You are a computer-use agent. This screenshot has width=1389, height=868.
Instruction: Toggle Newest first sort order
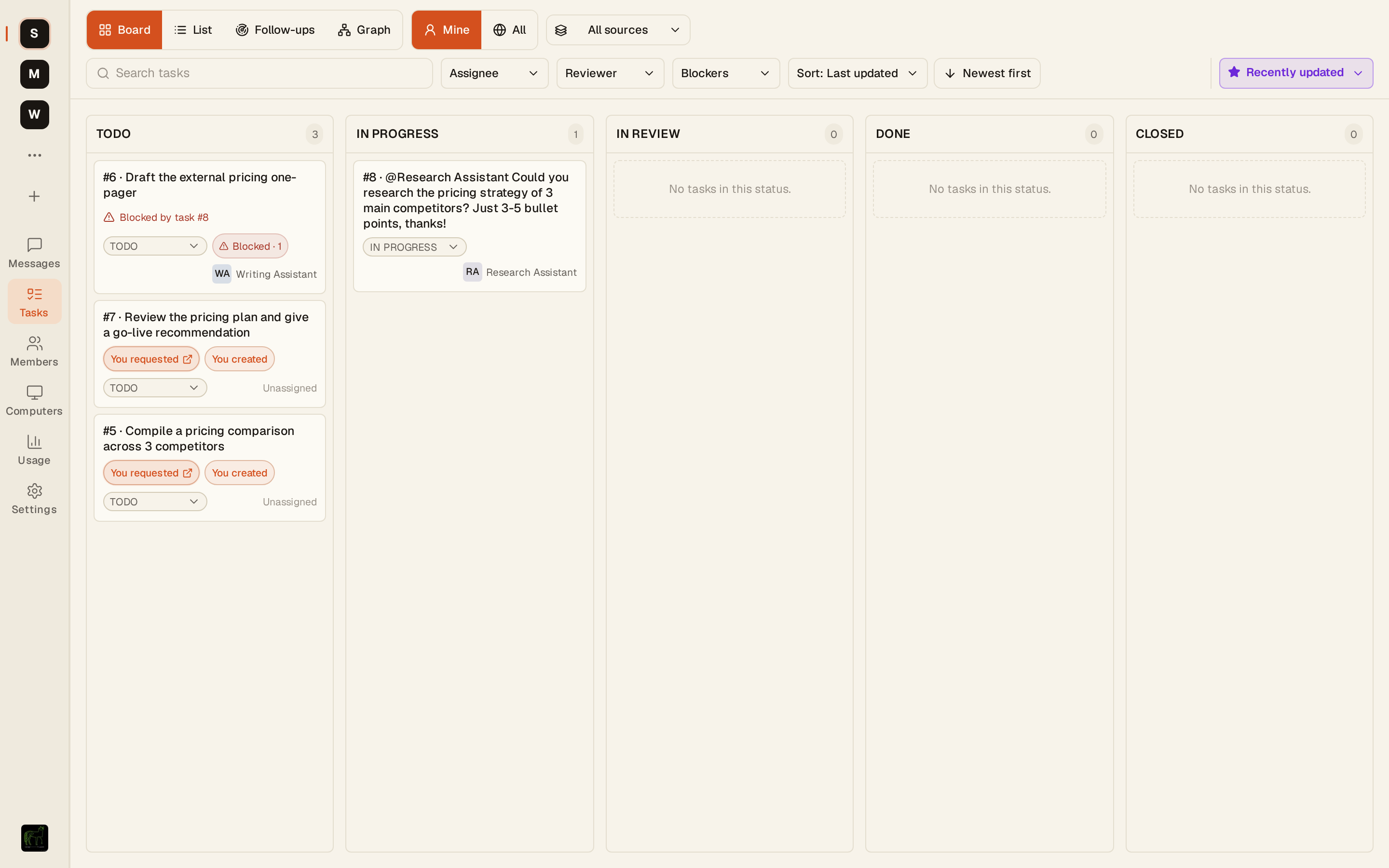point(987,73)
